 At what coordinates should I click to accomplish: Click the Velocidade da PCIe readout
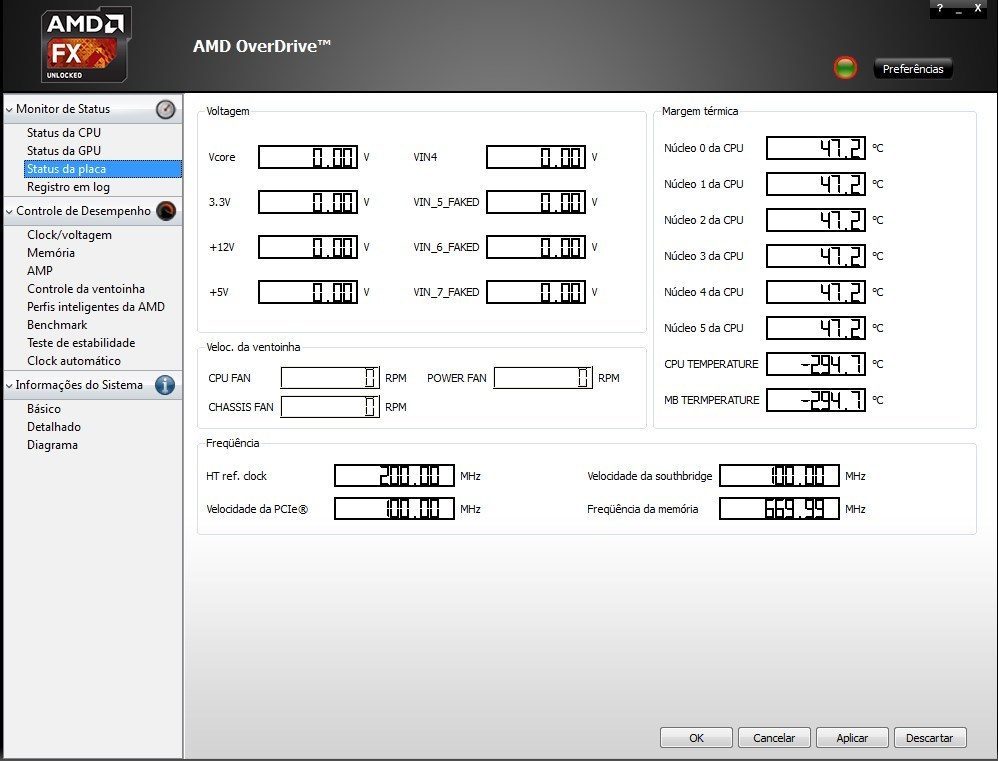[395, 509]
